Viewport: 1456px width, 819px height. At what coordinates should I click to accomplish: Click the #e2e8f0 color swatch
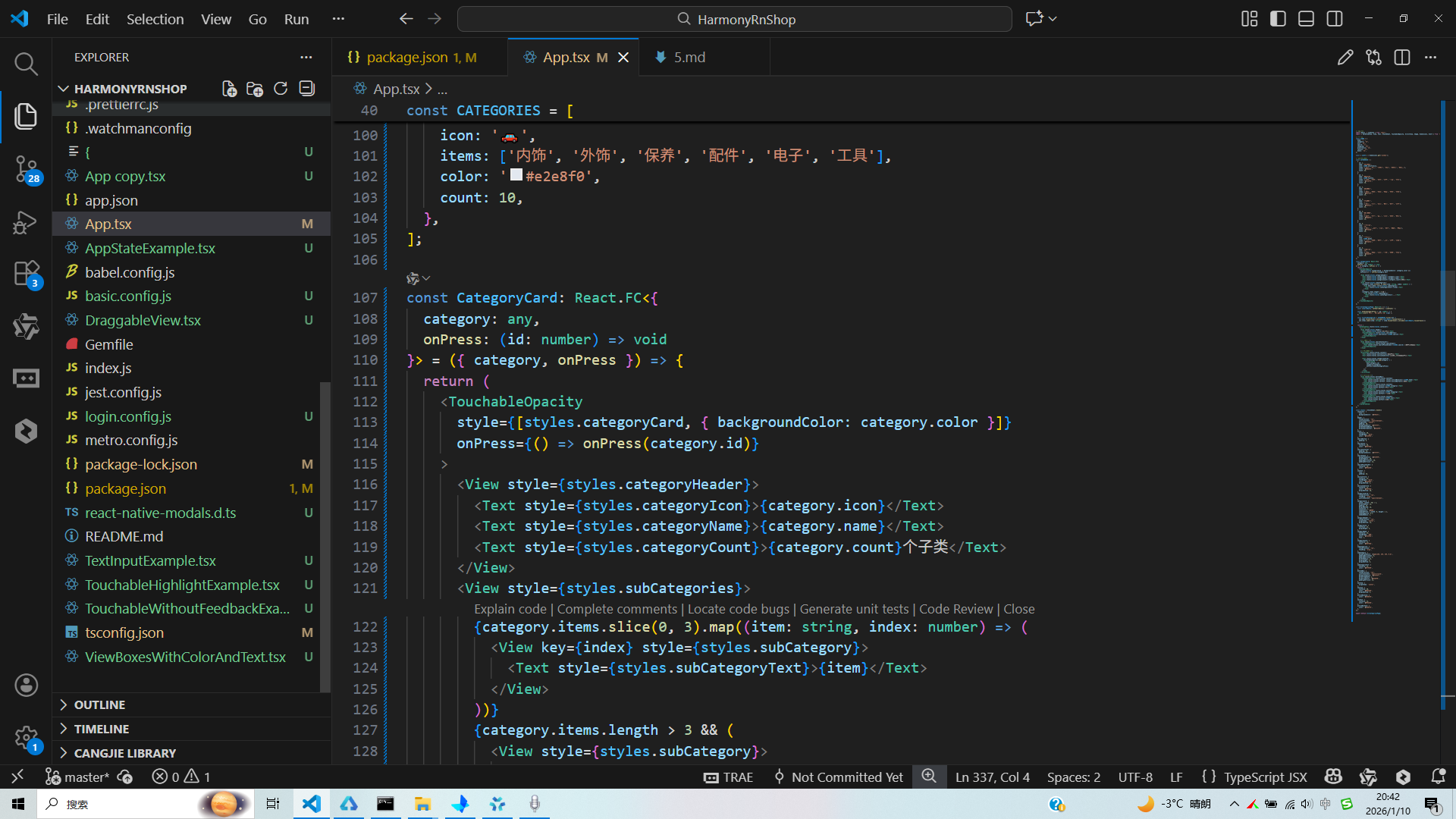516,175
